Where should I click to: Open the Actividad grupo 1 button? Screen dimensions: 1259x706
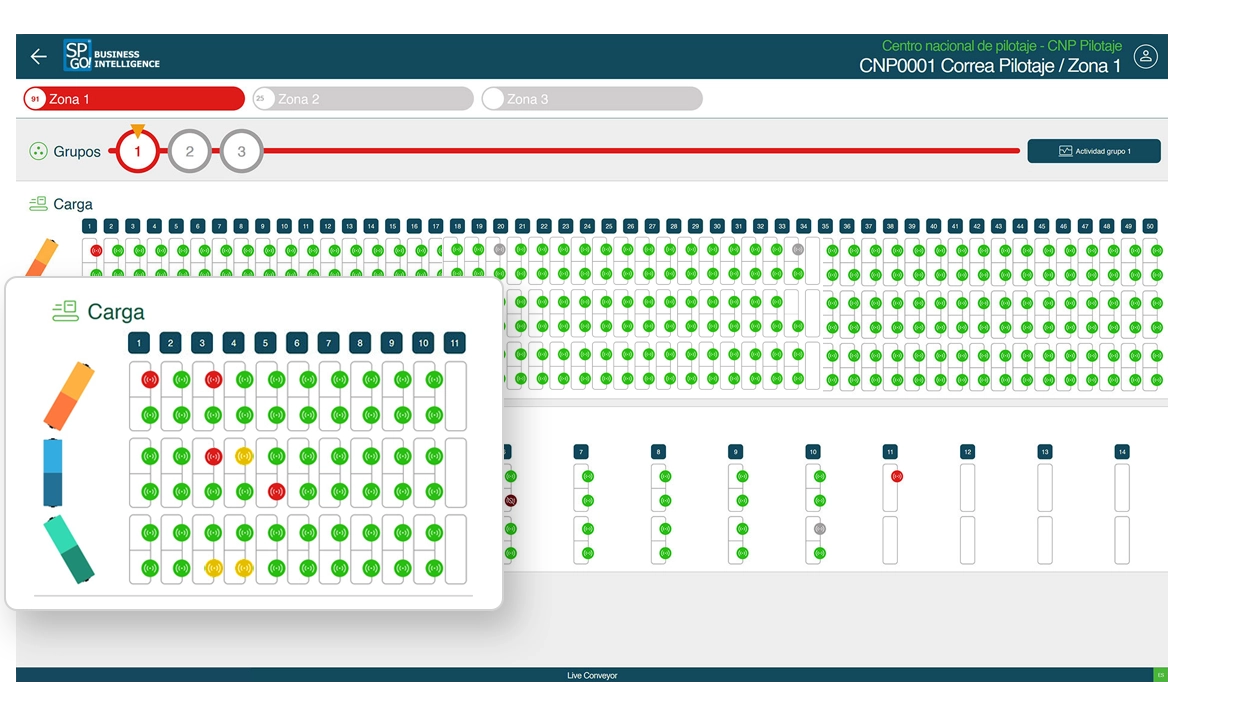click(x=1094, y=151)
